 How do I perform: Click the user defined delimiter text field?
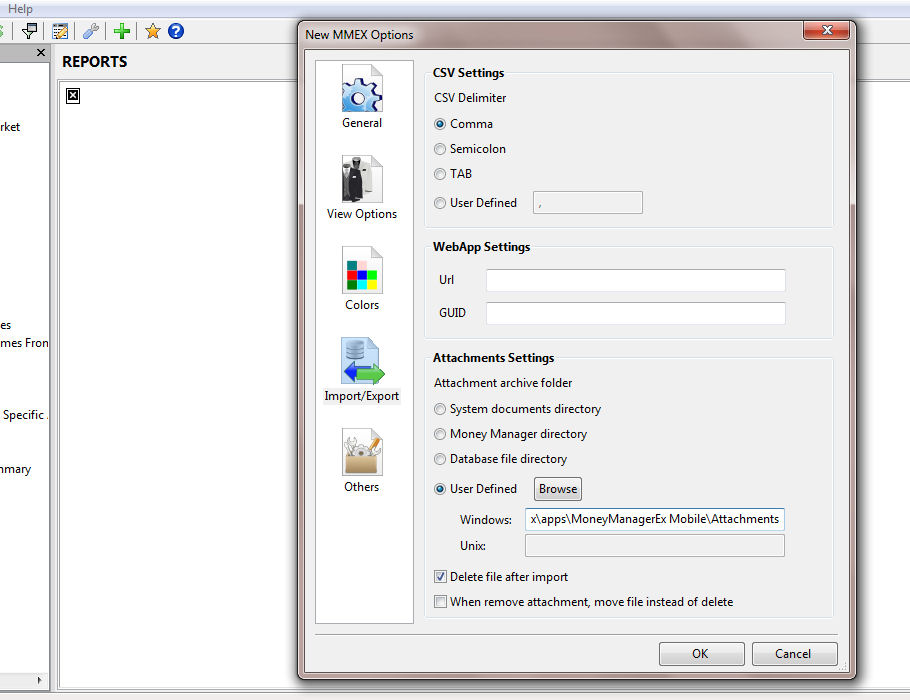click(588, 203)
